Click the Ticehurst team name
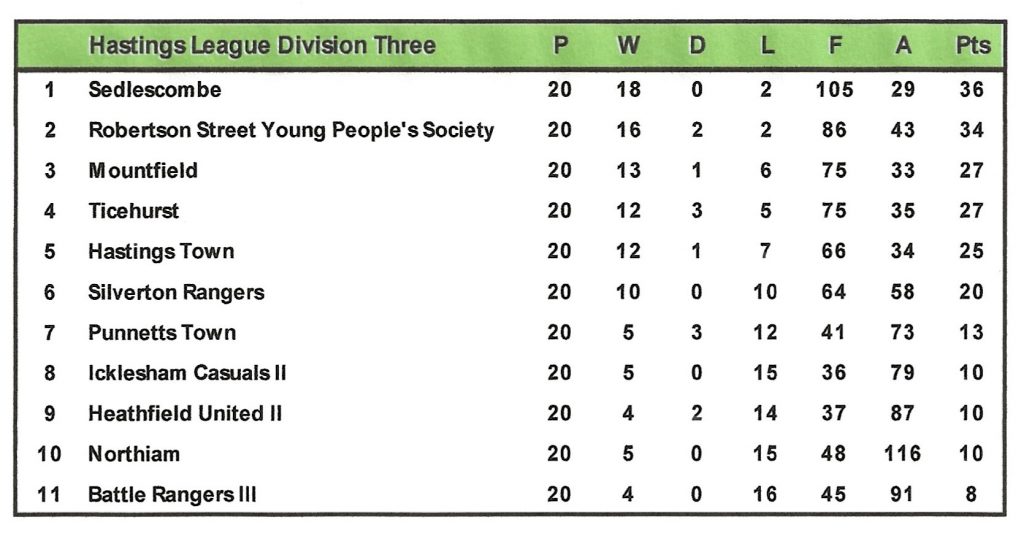 point(134,211)
